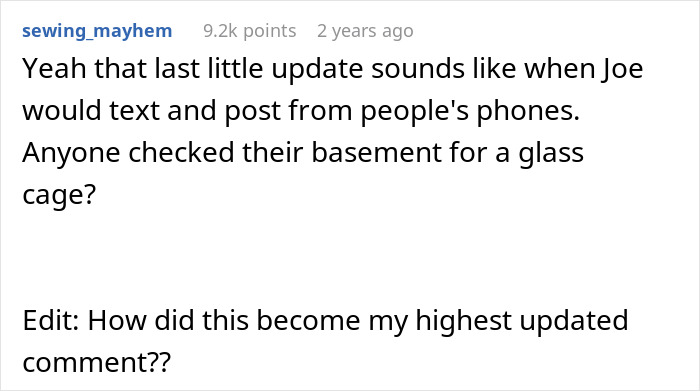Click the word cage? in the comment
This screenshot has height=391, width=700.
59,195
